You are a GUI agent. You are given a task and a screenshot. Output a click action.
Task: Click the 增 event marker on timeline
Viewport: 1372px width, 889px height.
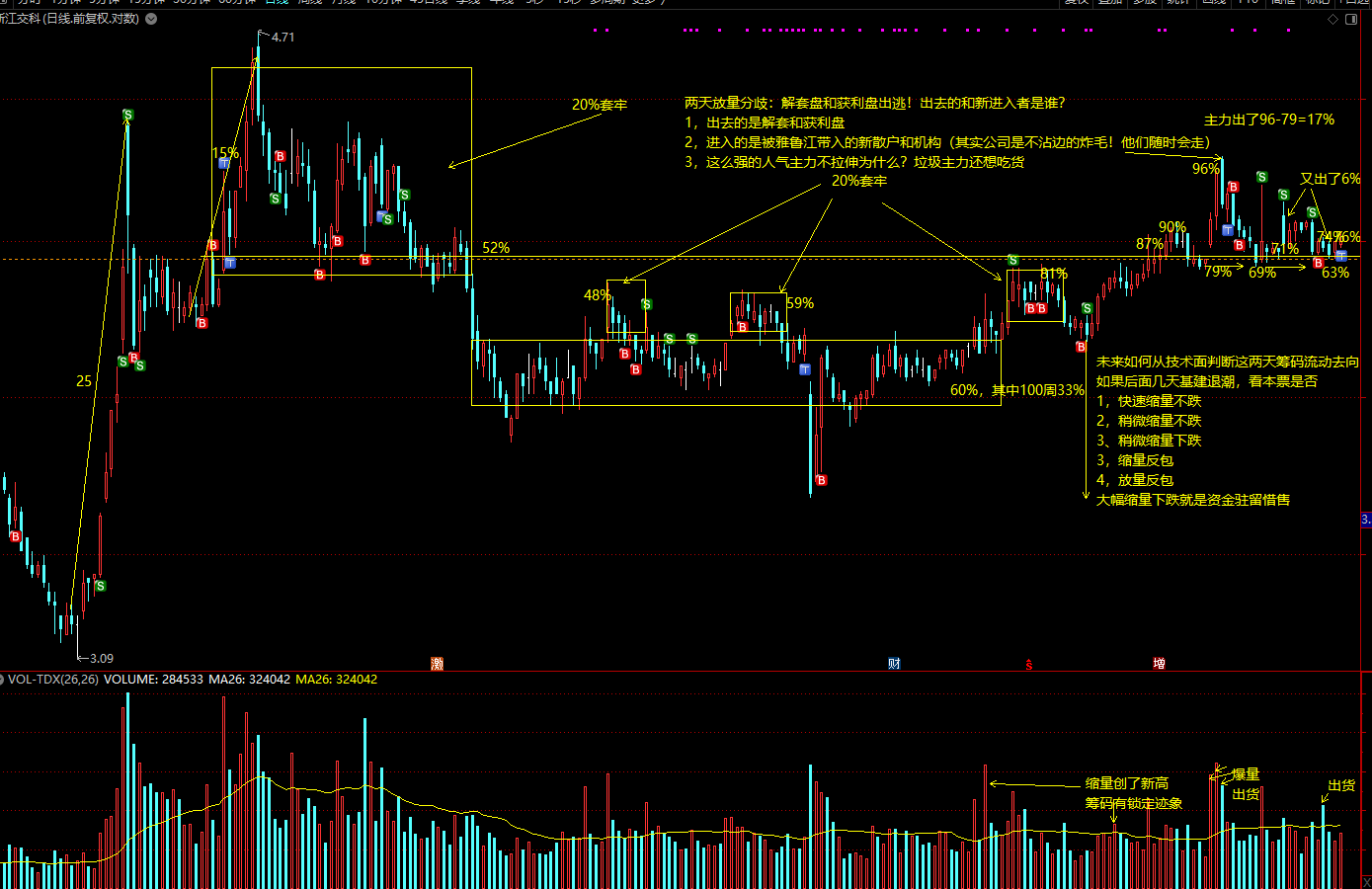coord(1159,664)
